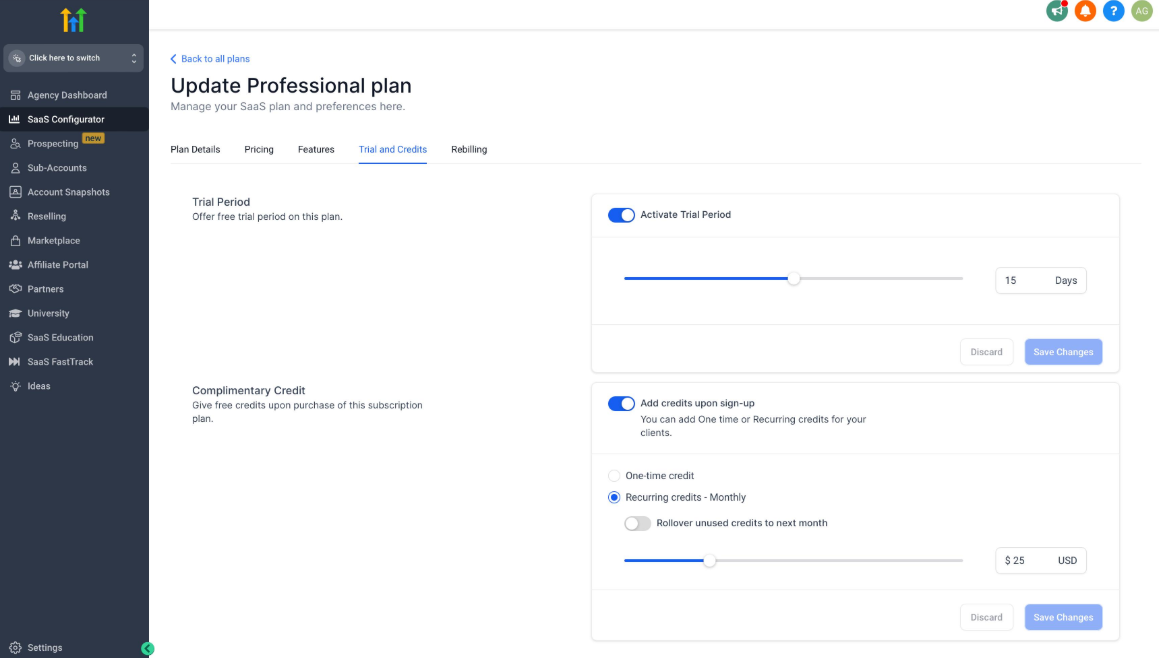Click the University graduation cap icon

click(x=15, y=313)
